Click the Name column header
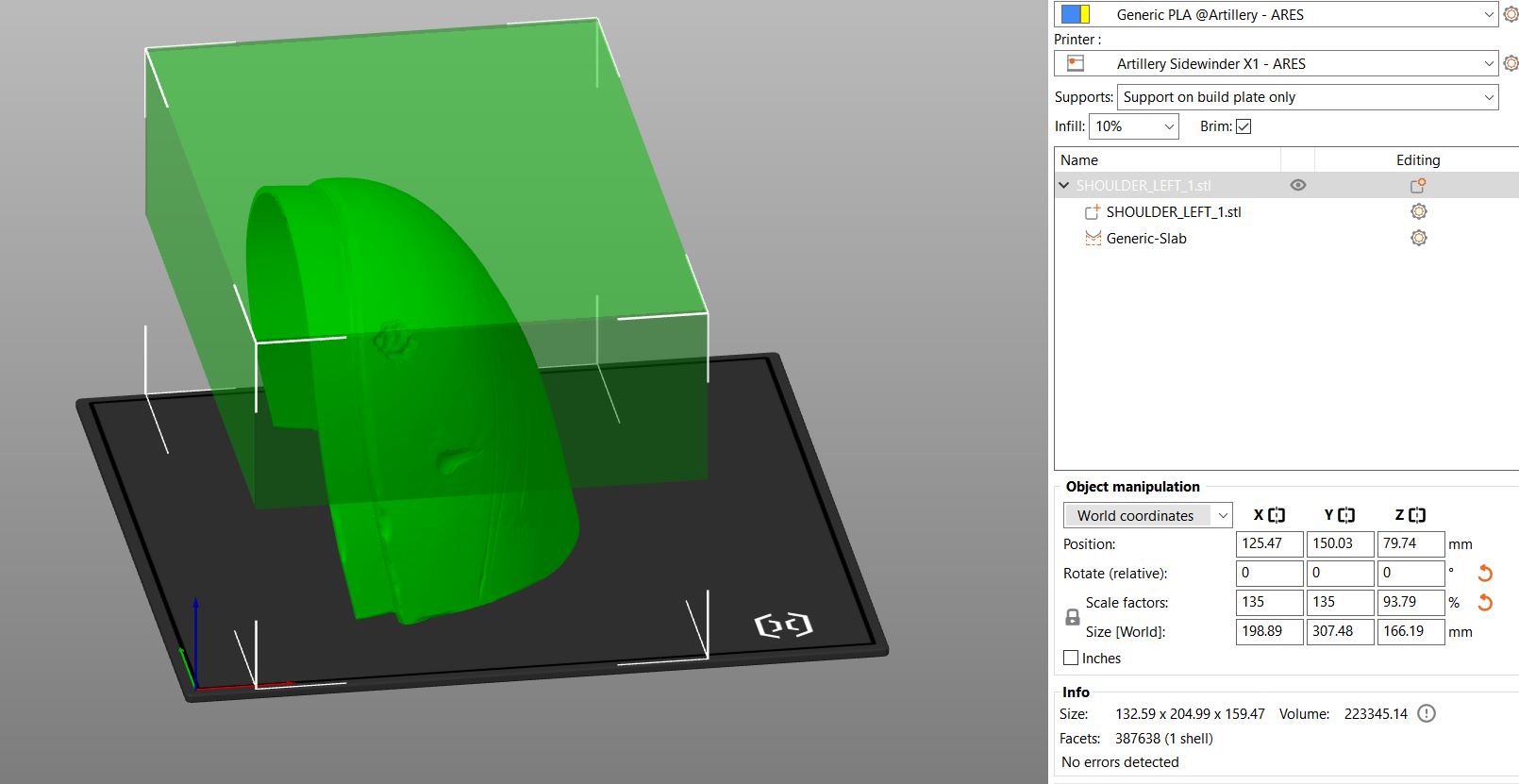The image size is (1519, 784). [1167, 159]
